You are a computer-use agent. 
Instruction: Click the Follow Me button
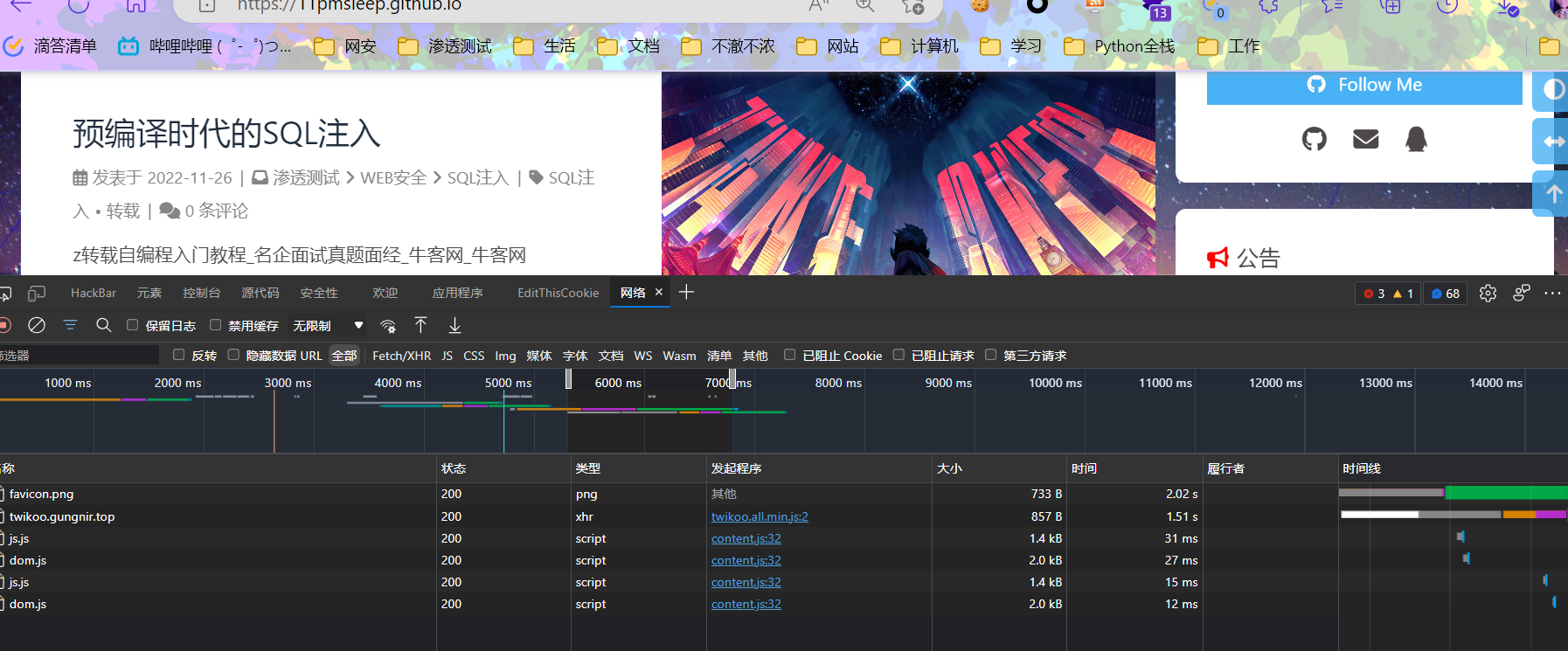click(1364, 86)
